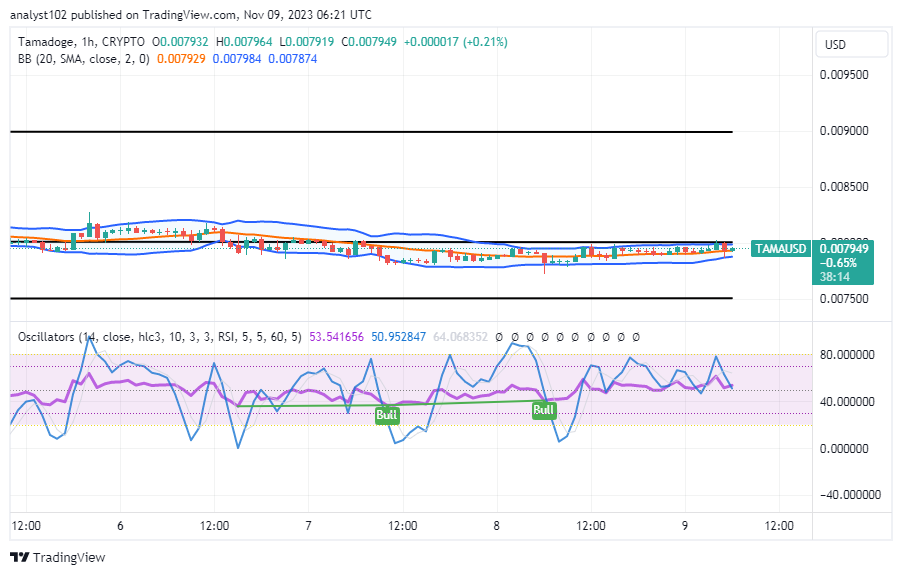Click the 0.008500 price axis label
This screenshot has height=575, width=902.
point(844,187)
